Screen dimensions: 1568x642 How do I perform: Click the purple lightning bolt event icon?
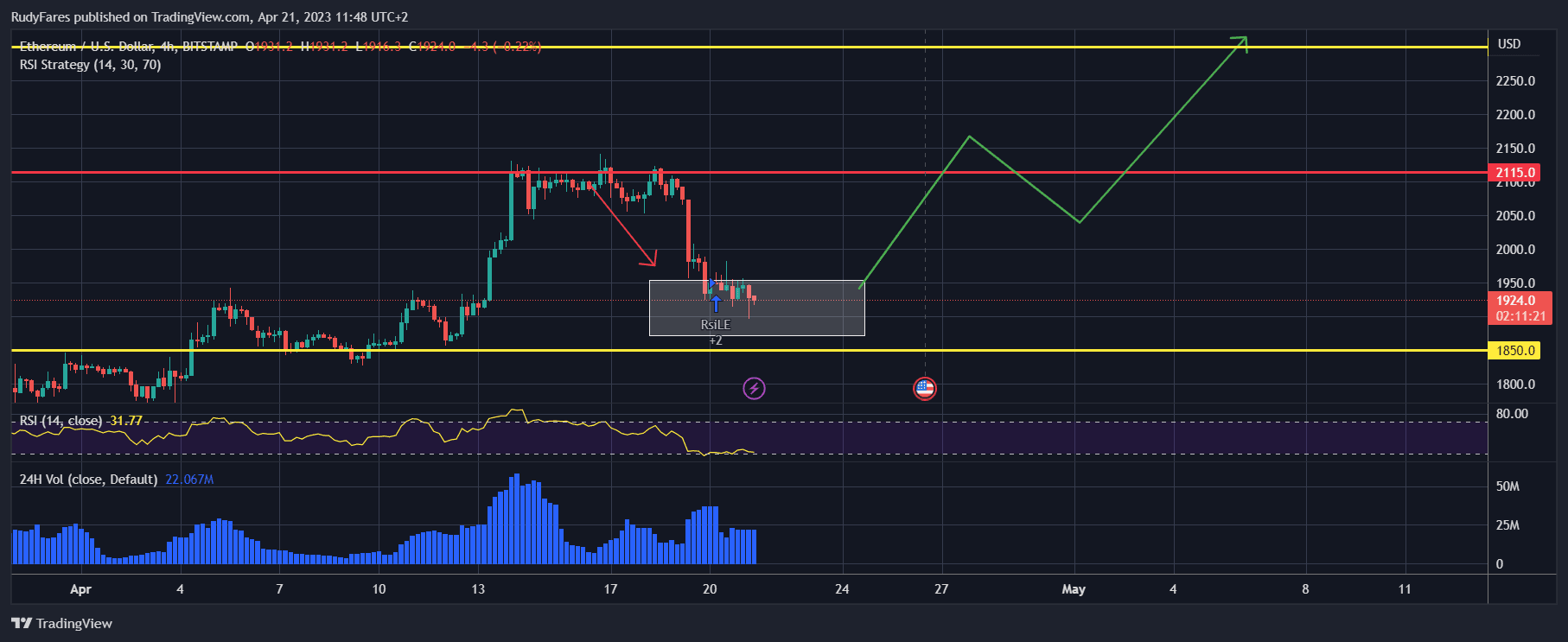(x=754, y=388)
